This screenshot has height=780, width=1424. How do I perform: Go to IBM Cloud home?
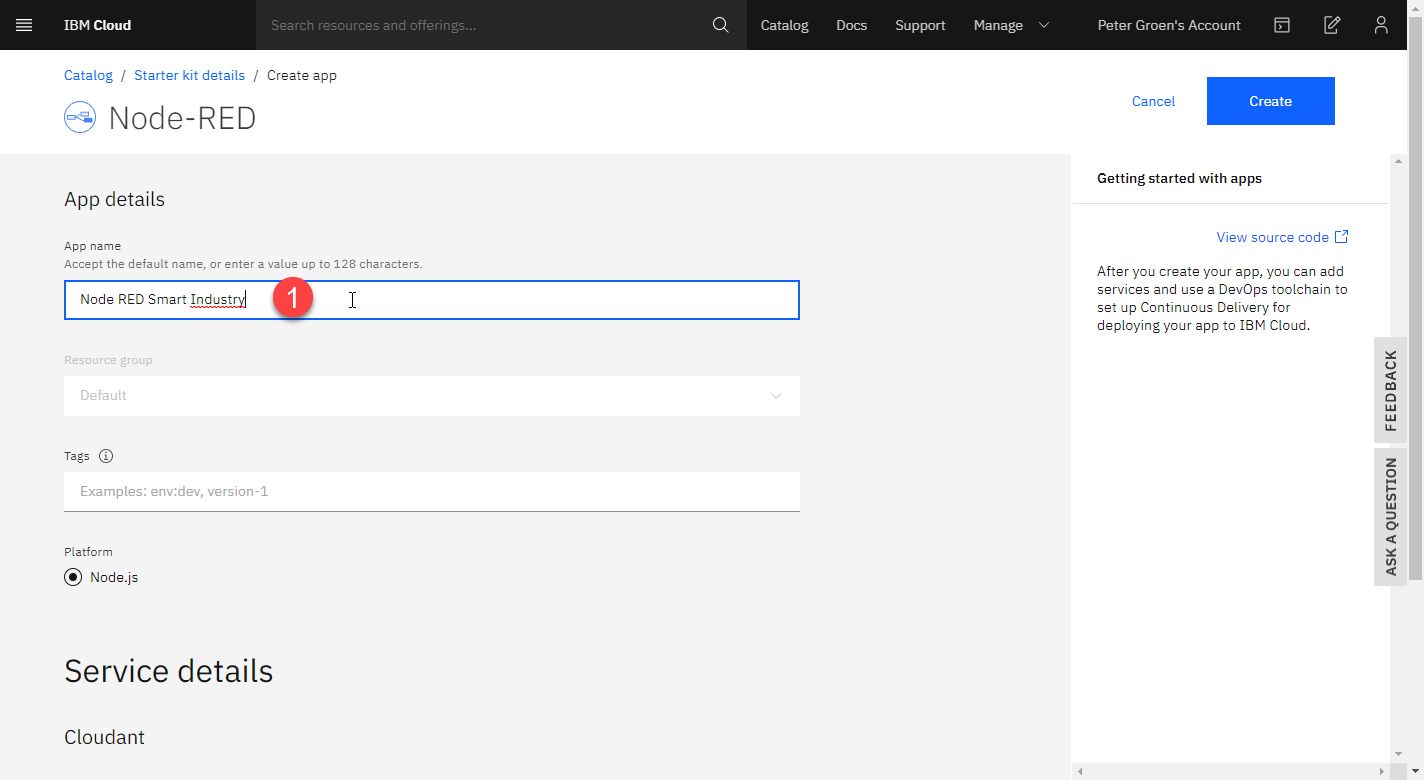point(97,25)
